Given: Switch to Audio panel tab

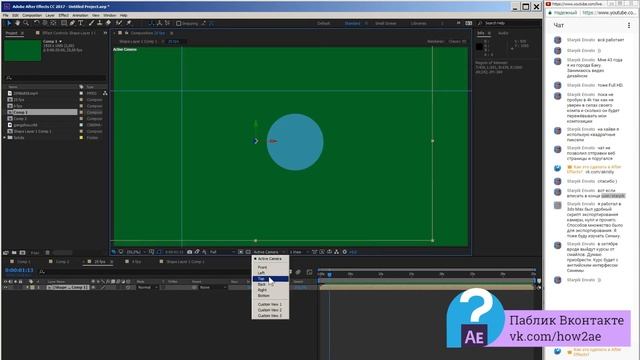Looking at the screenshot, I should click(x=503, y=33).
